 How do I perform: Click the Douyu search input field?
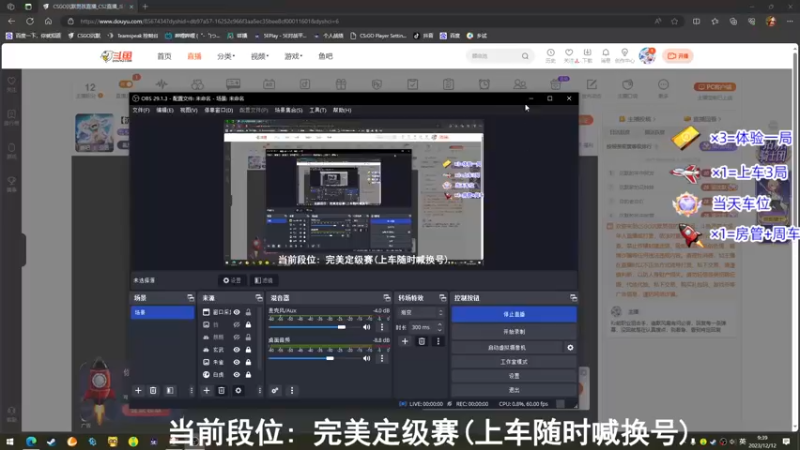pos(494,56)
